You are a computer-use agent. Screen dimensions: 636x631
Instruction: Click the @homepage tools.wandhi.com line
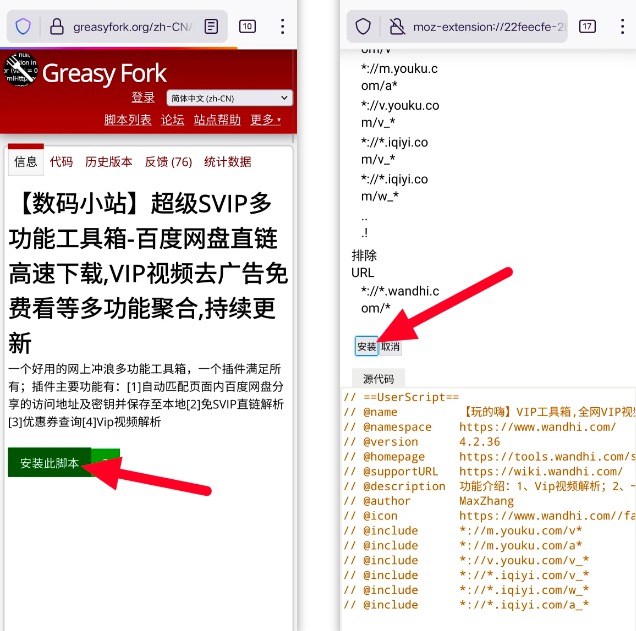489,457
